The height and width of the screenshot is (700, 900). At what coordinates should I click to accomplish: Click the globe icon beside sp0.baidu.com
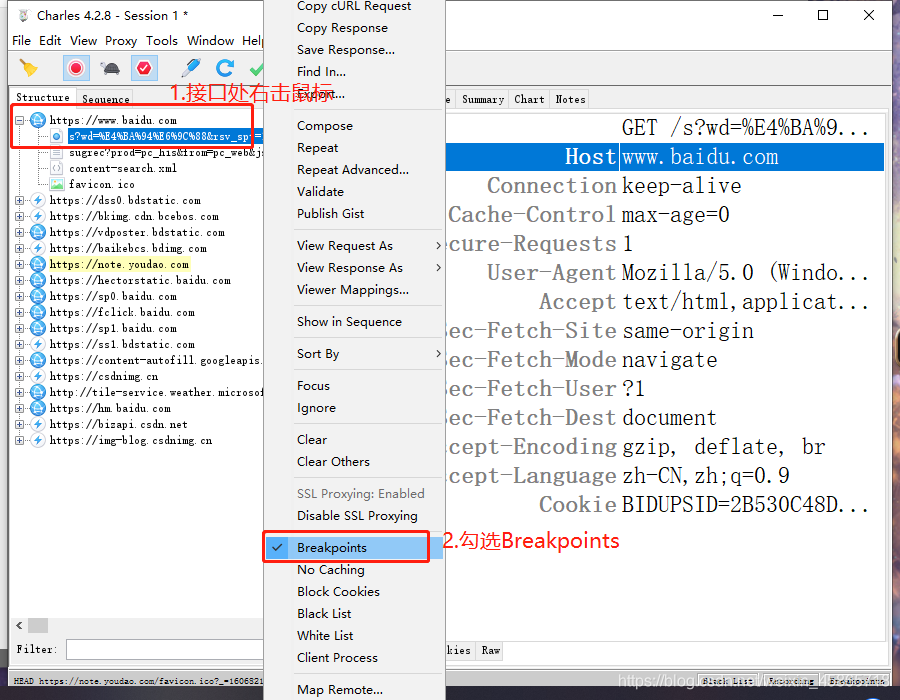click(x=38, y=297)
